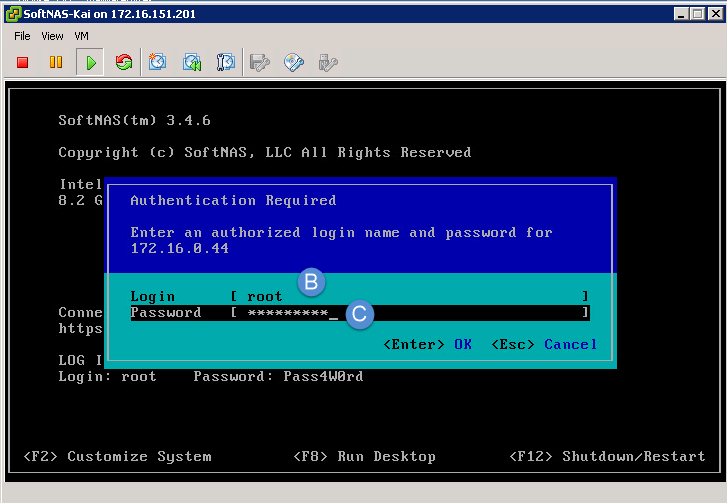This screenshot has width=727, height=503.
Task: Click OK in the authentication dialog
Action: [x=463, y=344]
